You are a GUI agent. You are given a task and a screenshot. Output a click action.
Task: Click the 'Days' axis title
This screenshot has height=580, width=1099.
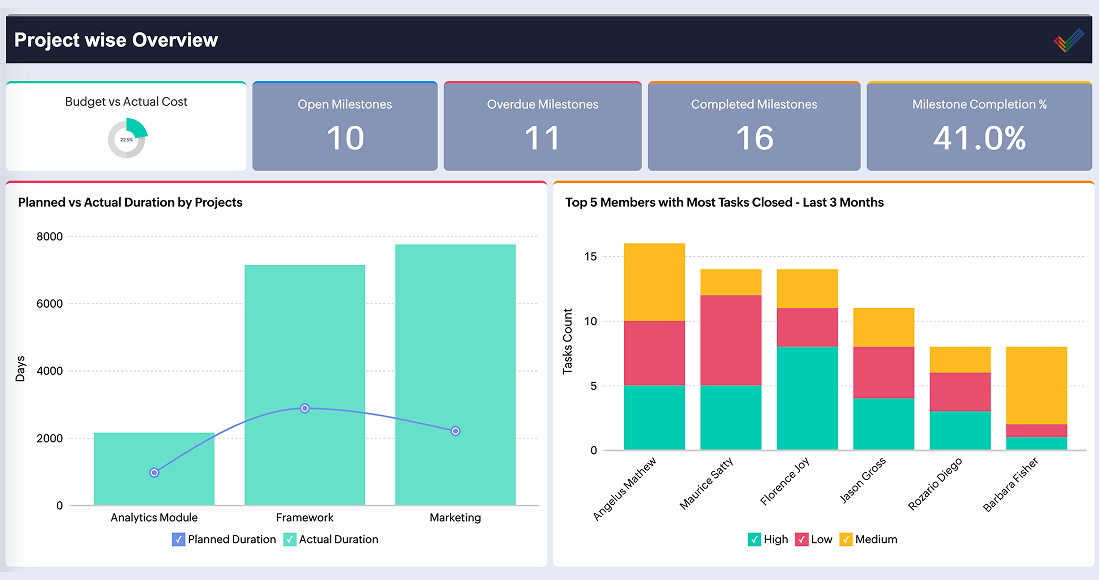pos(20,368)
